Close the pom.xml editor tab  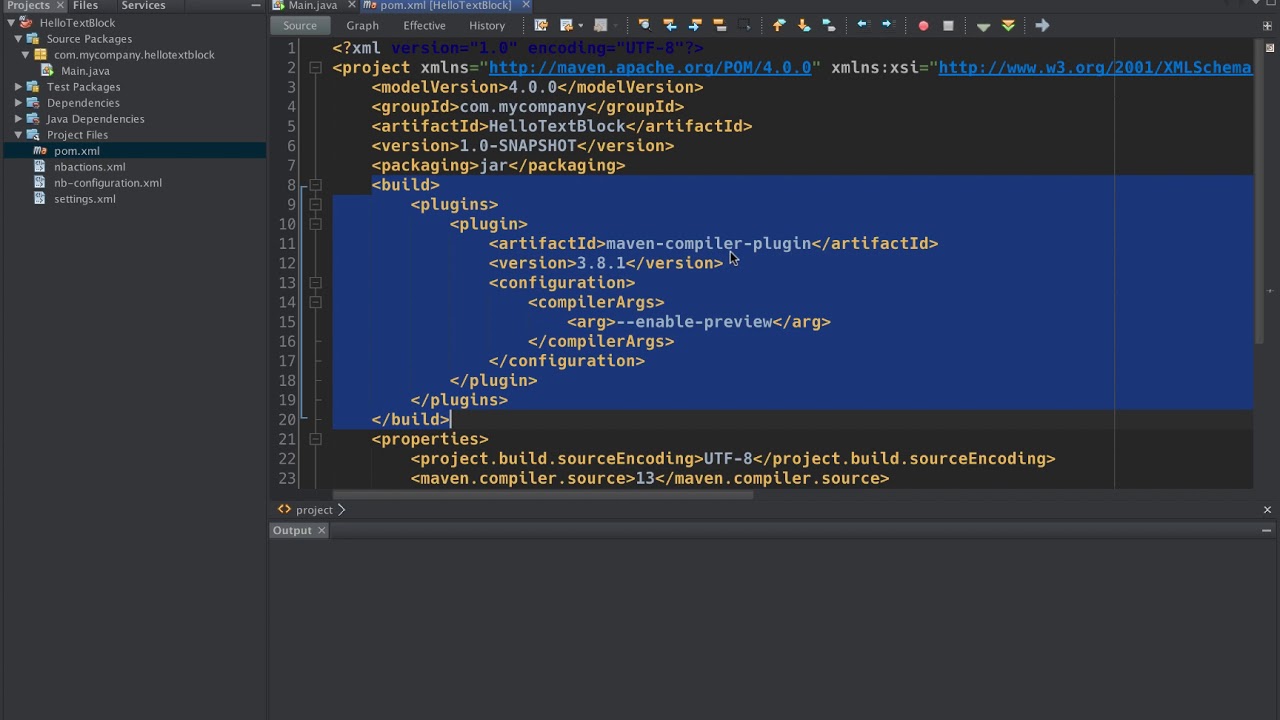click(526, 5)
